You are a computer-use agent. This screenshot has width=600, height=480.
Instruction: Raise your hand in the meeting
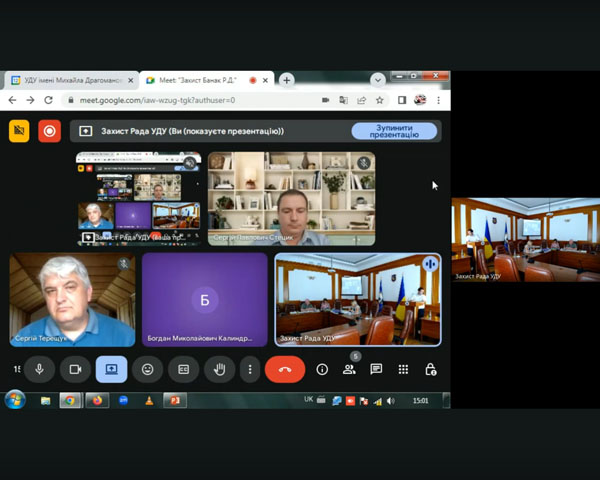pyautogui.click(x=220, y=369)
